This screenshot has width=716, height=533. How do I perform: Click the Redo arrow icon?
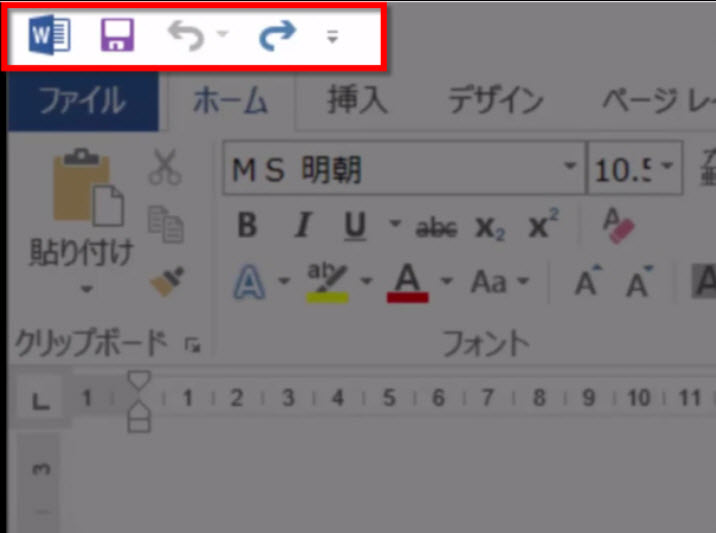277,37
